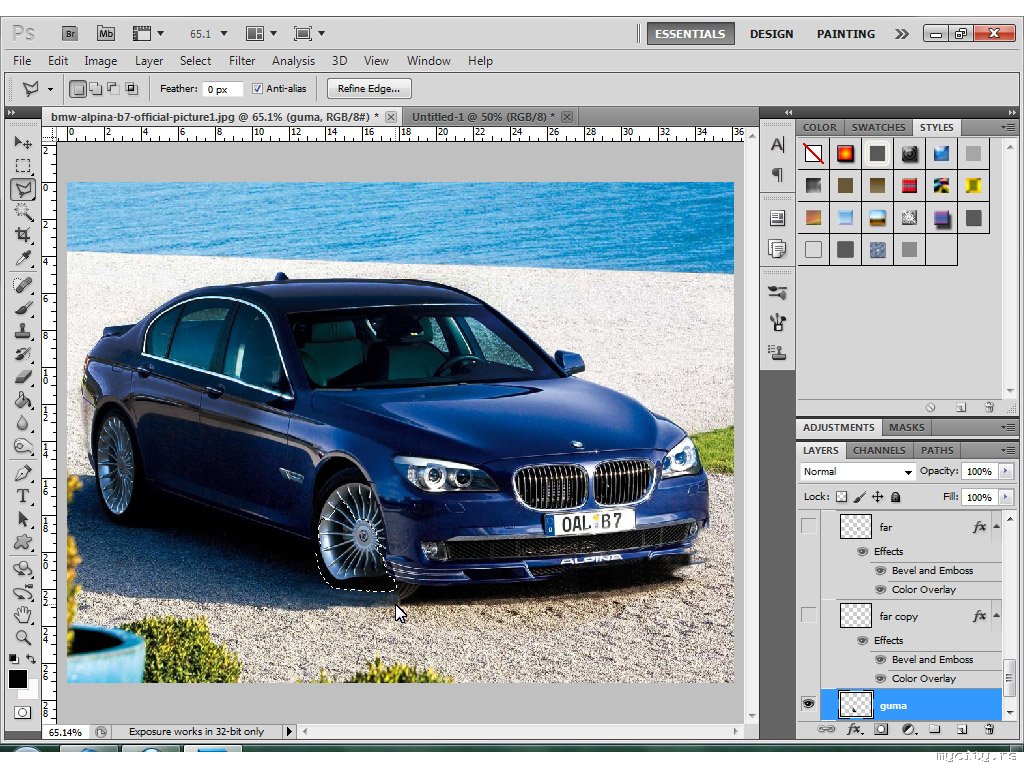Collapse effects list of the far layer
This screenshot has height=768, width=1024.
tap(995, 527)
